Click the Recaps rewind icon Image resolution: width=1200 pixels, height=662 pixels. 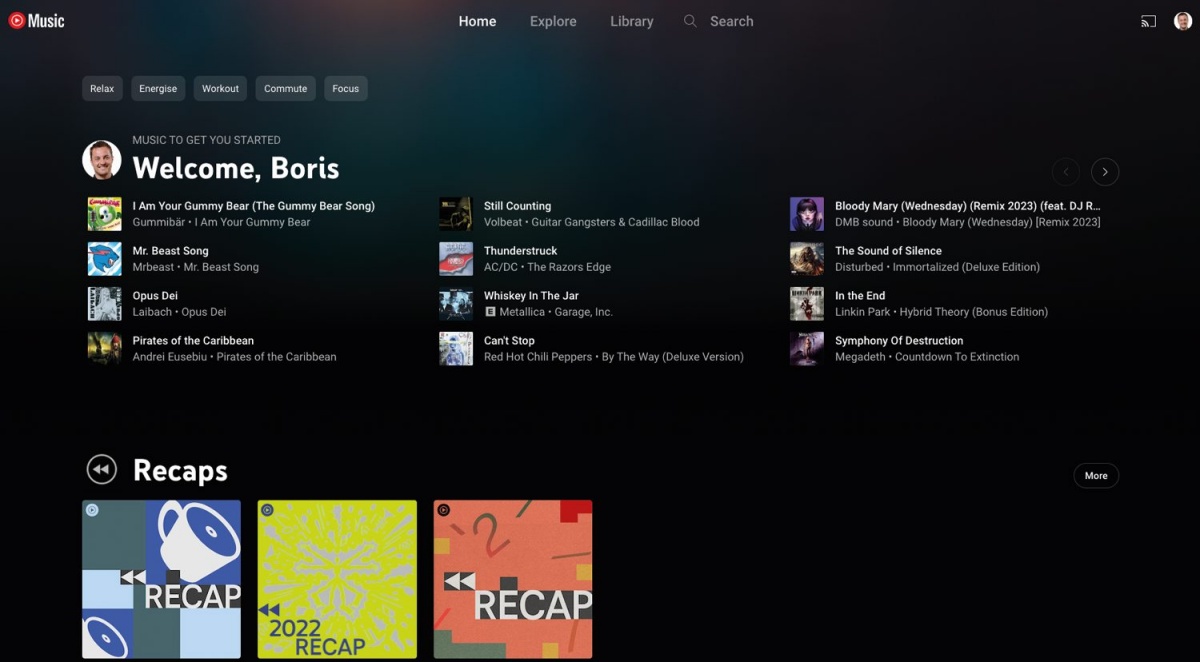click(x=102, y=469)
